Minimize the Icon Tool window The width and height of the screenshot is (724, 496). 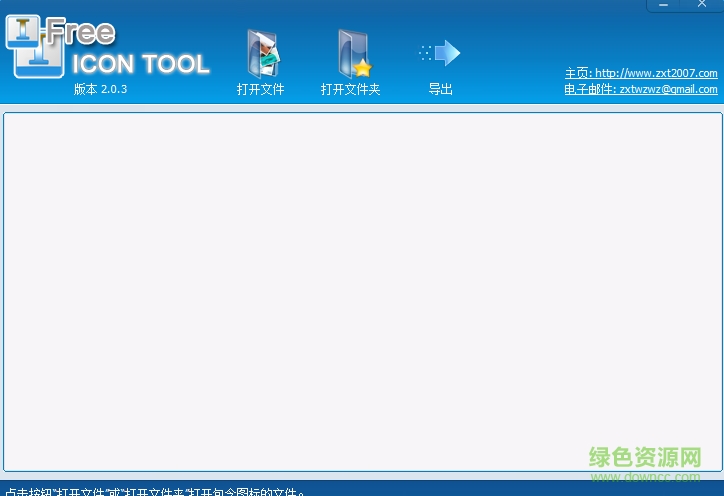pos(664,5)
